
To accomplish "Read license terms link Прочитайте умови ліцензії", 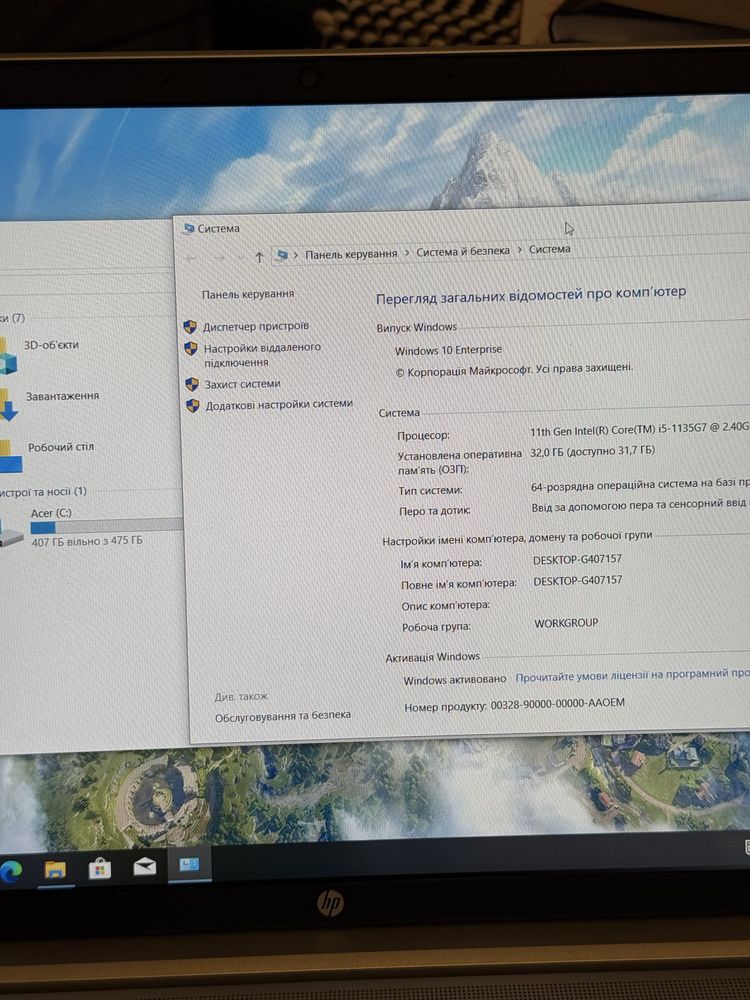I will point(632,675).
